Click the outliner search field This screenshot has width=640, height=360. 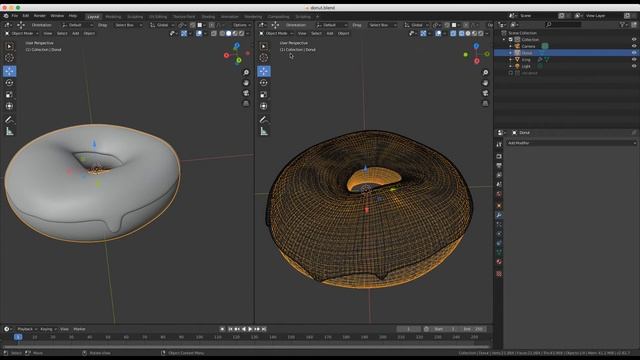pos(563,25)
